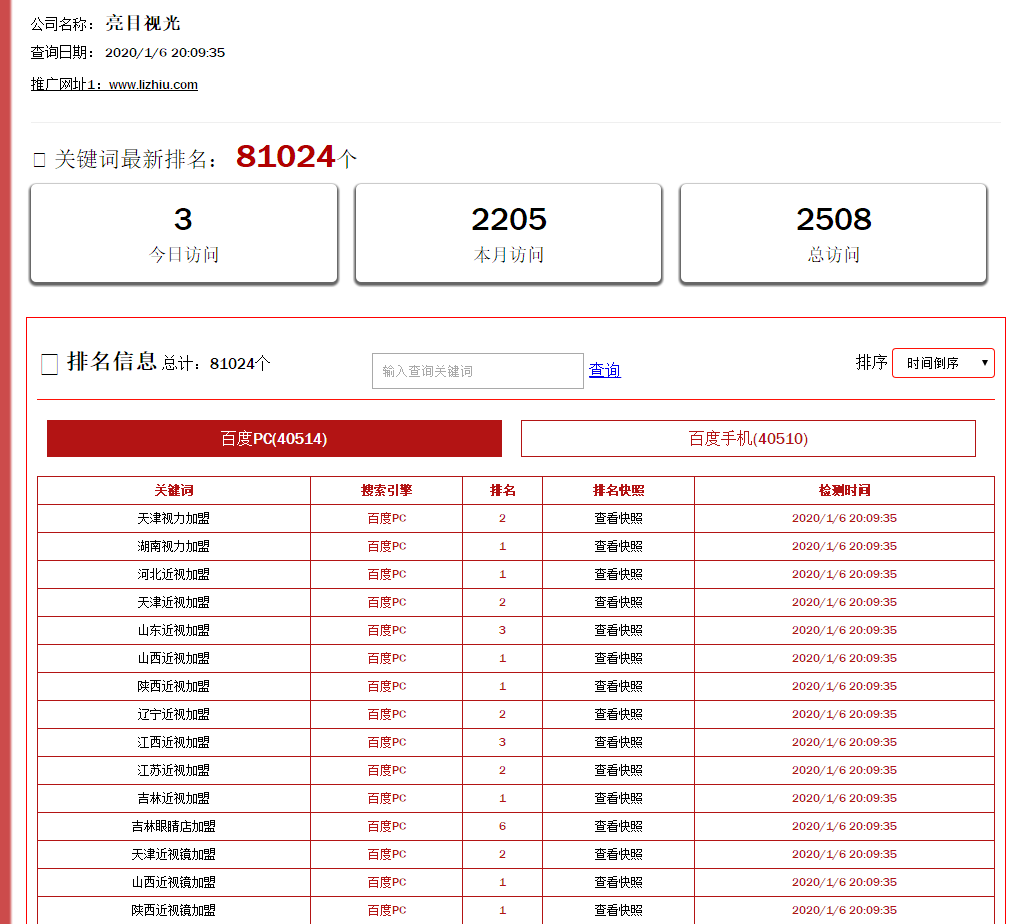1010x924 pixels.
Task: Open the 时间倒序 sort dropdown
Action: pyautogui.click(x=943, y=362)
